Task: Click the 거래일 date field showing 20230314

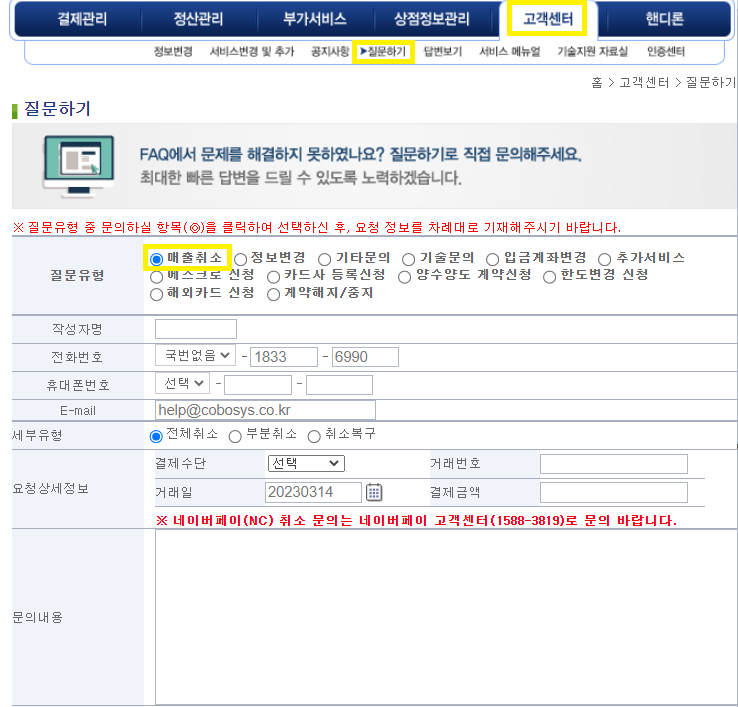Action: click(313, 492)
